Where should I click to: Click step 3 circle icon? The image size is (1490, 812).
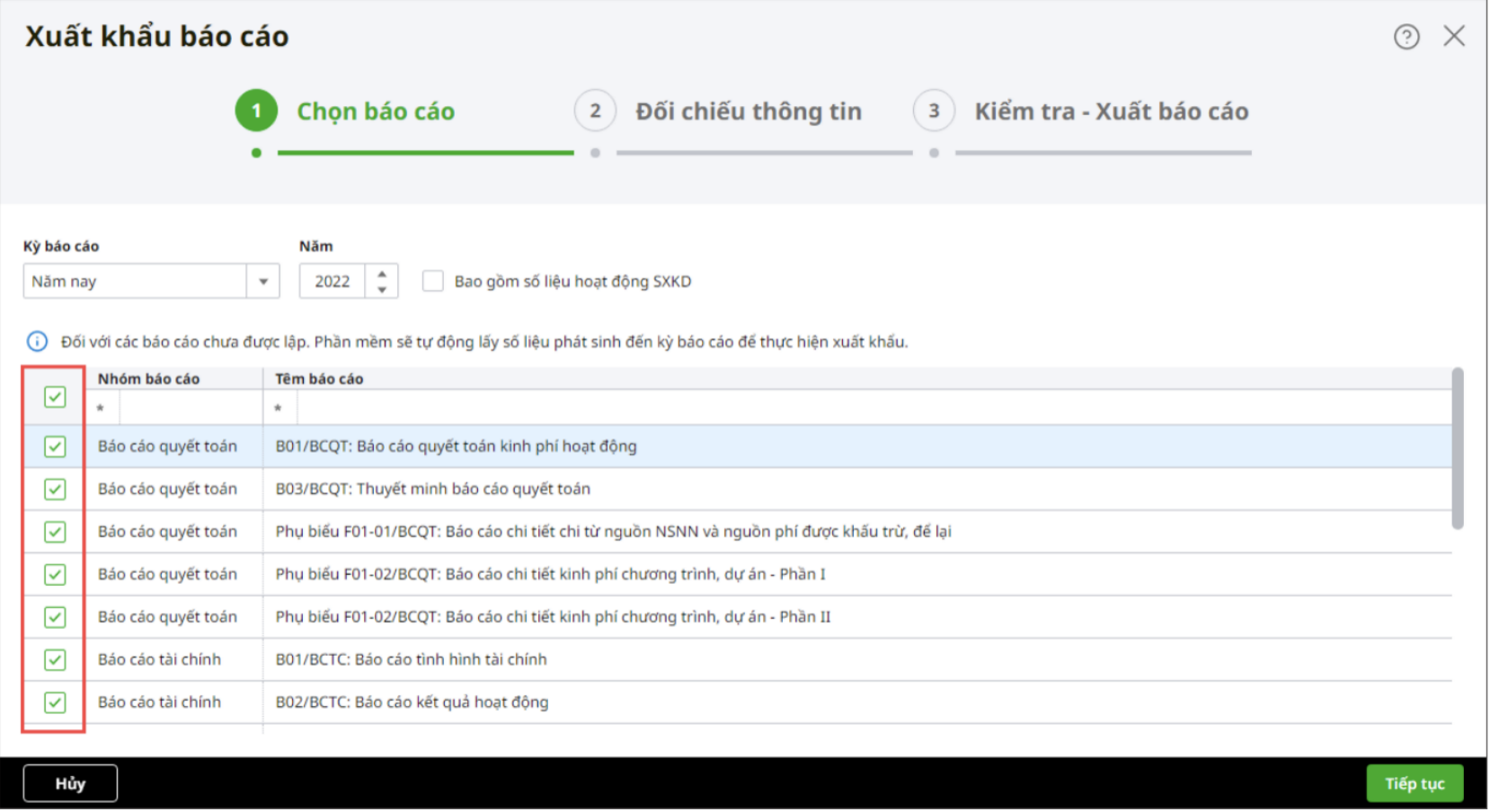coord(934,110)
